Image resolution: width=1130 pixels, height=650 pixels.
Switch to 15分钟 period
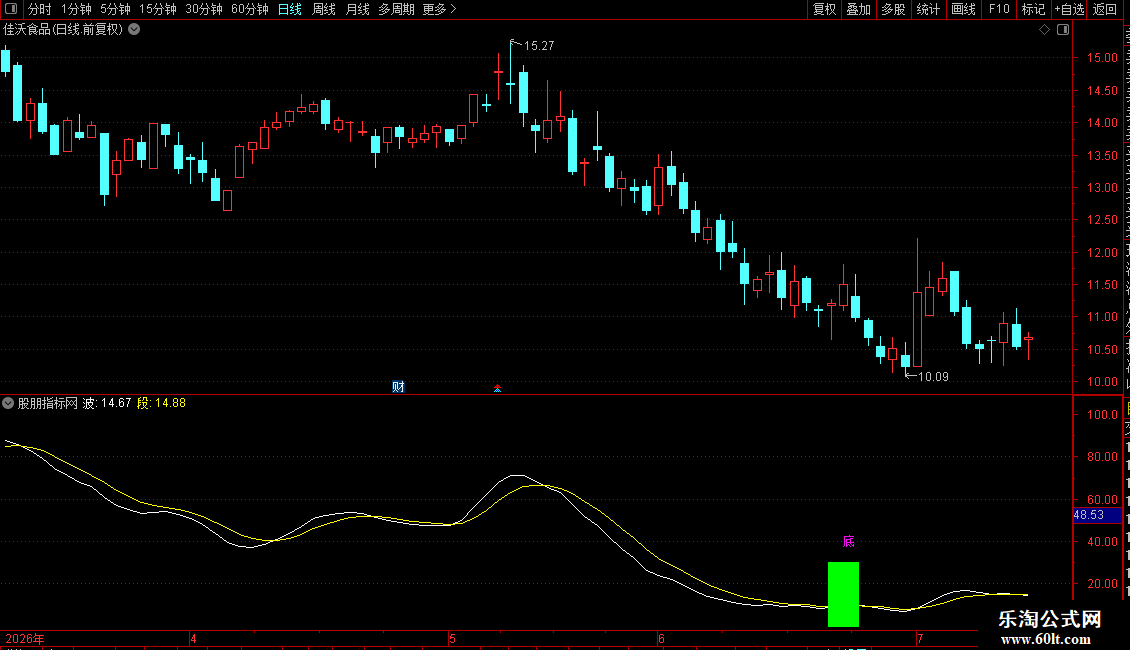coord(158,9)
